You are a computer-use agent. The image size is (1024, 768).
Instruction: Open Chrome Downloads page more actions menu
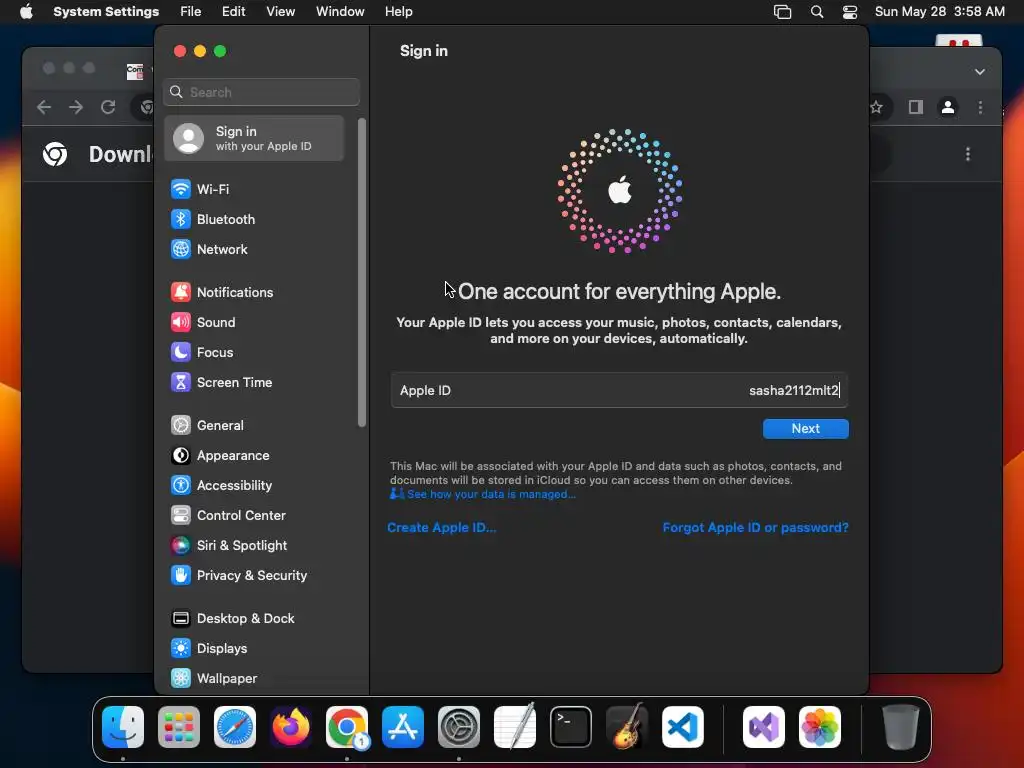(968, 154)
